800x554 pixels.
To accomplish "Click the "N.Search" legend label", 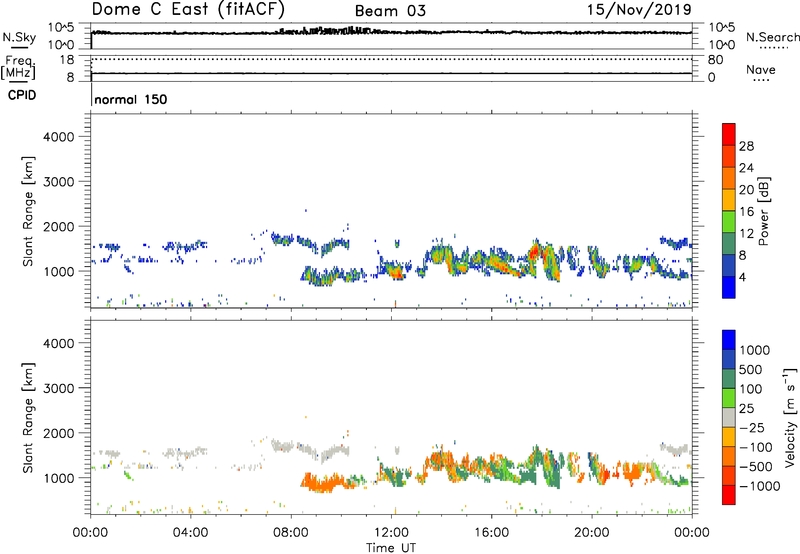I will pos(772,37).
